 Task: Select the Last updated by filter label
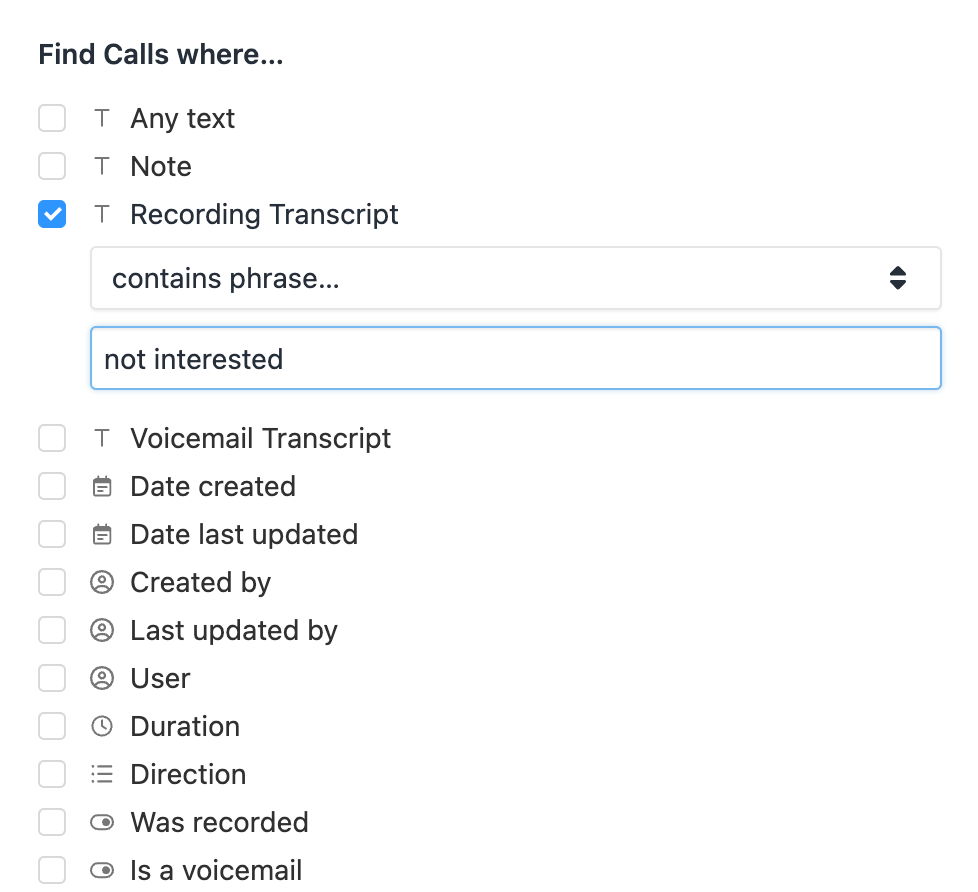tap(234, 631)
